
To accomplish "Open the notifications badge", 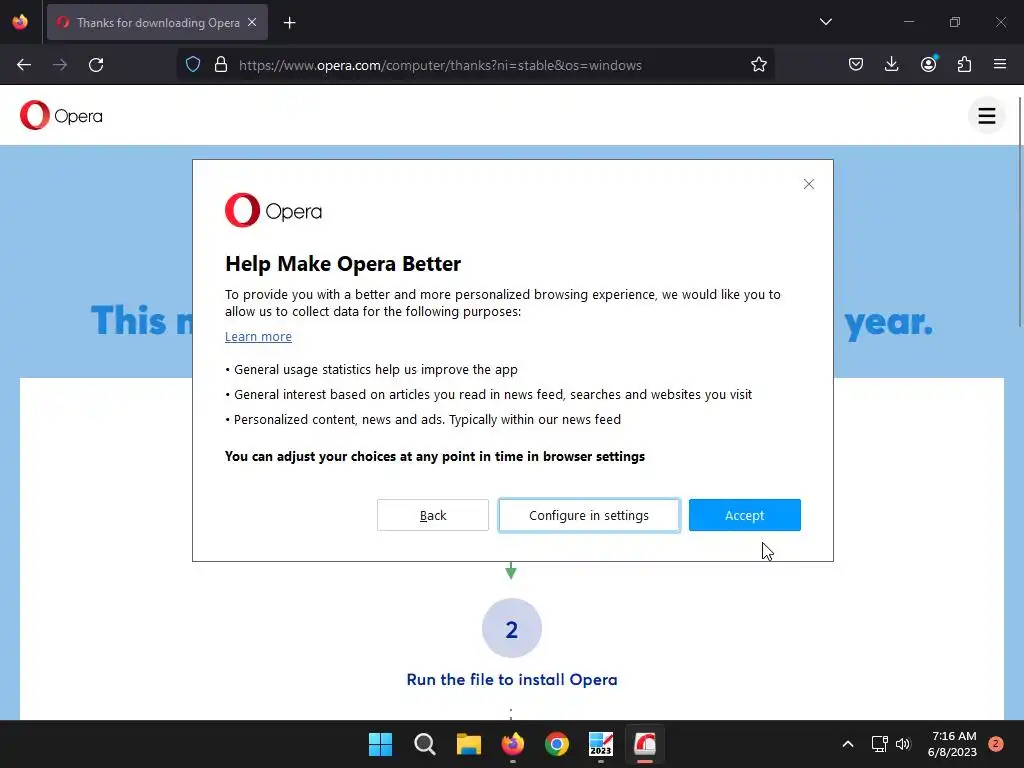I will coord(996,744).
